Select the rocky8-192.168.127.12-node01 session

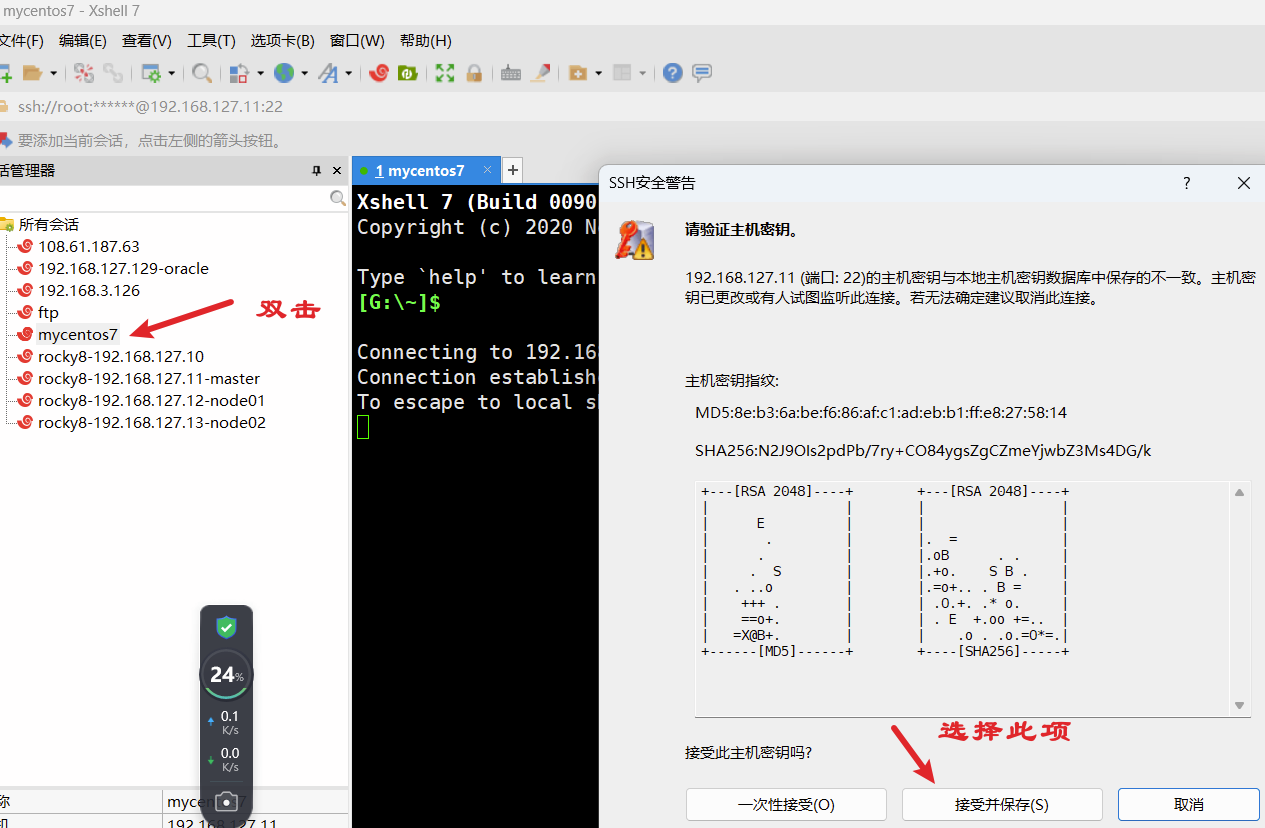click(151, 400)
